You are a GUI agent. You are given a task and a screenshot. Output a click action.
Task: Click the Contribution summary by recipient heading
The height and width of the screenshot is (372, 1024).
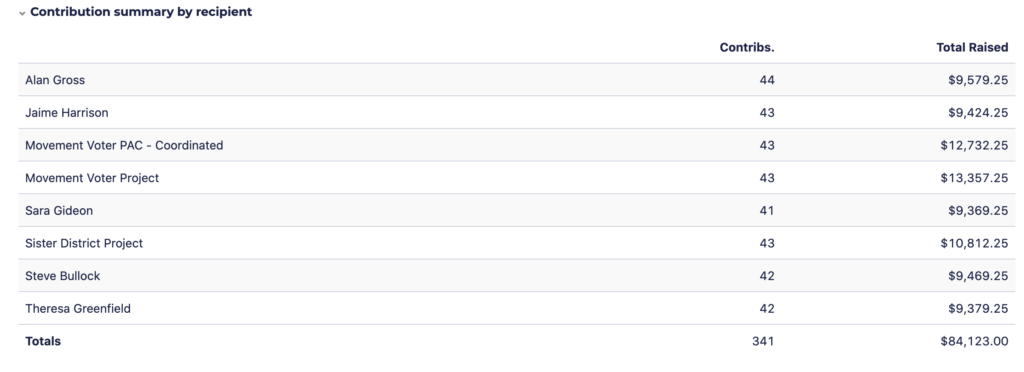(141, 12)
